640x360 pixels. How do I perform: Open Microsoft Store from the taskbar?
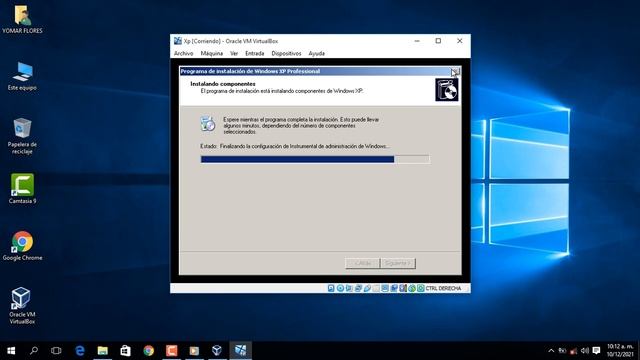click(125, 351)
